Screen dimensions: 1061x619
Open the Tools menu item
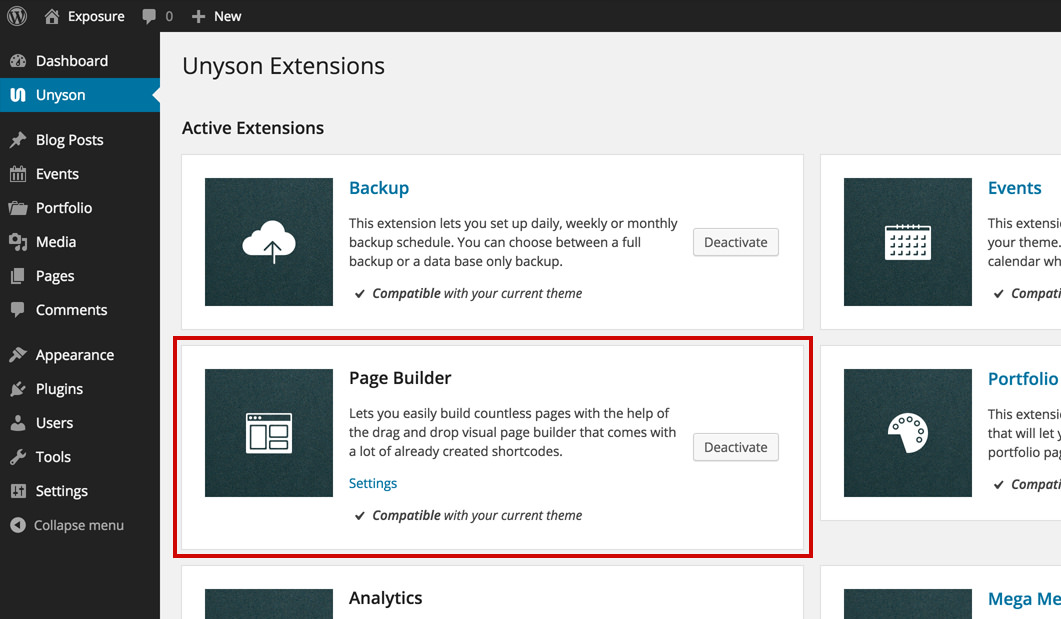pyautogui.click(x=80, y=457)
